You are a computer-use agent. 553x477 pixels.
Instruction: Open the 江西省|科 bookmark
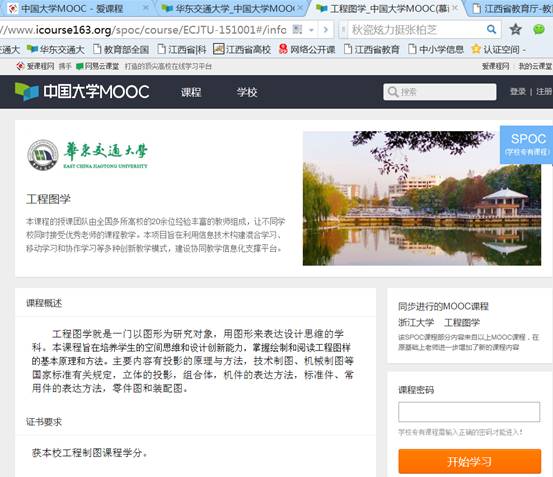point(182,50)
